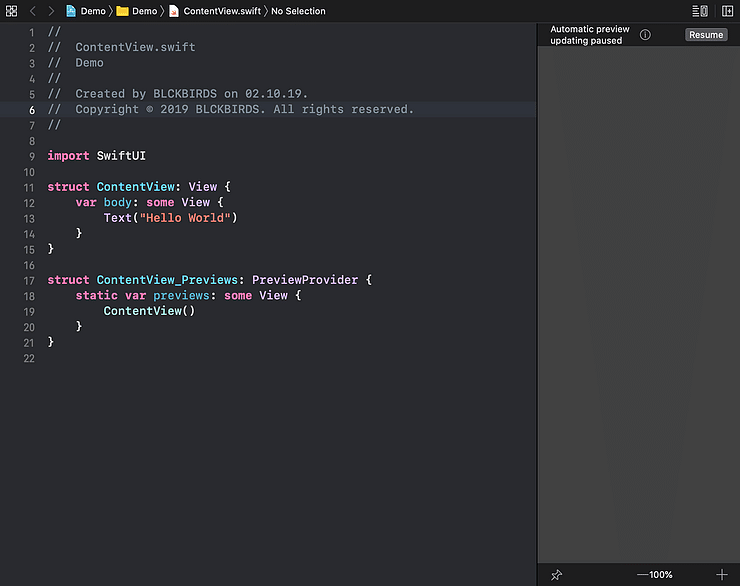
Task: Open the Demo project breadcrumb
Action: click(86, 11)
